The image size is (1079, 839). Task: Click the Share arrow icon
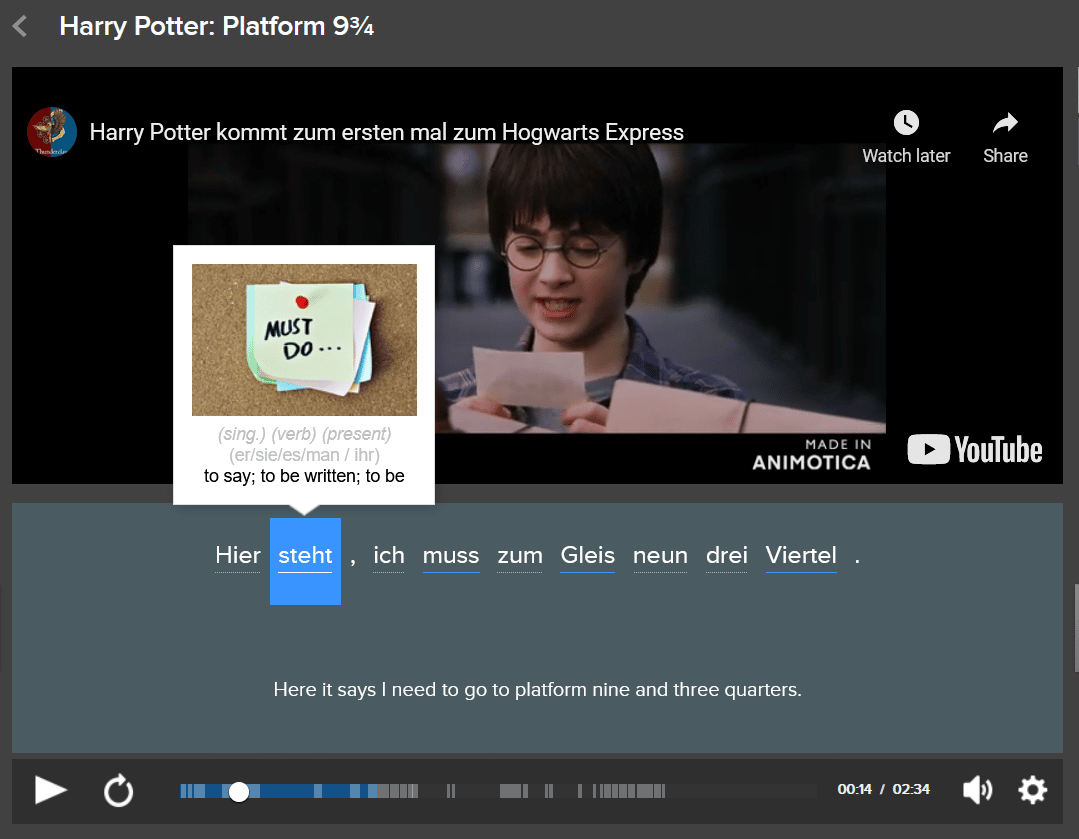pyautogui.click(x=1004, y=123)
